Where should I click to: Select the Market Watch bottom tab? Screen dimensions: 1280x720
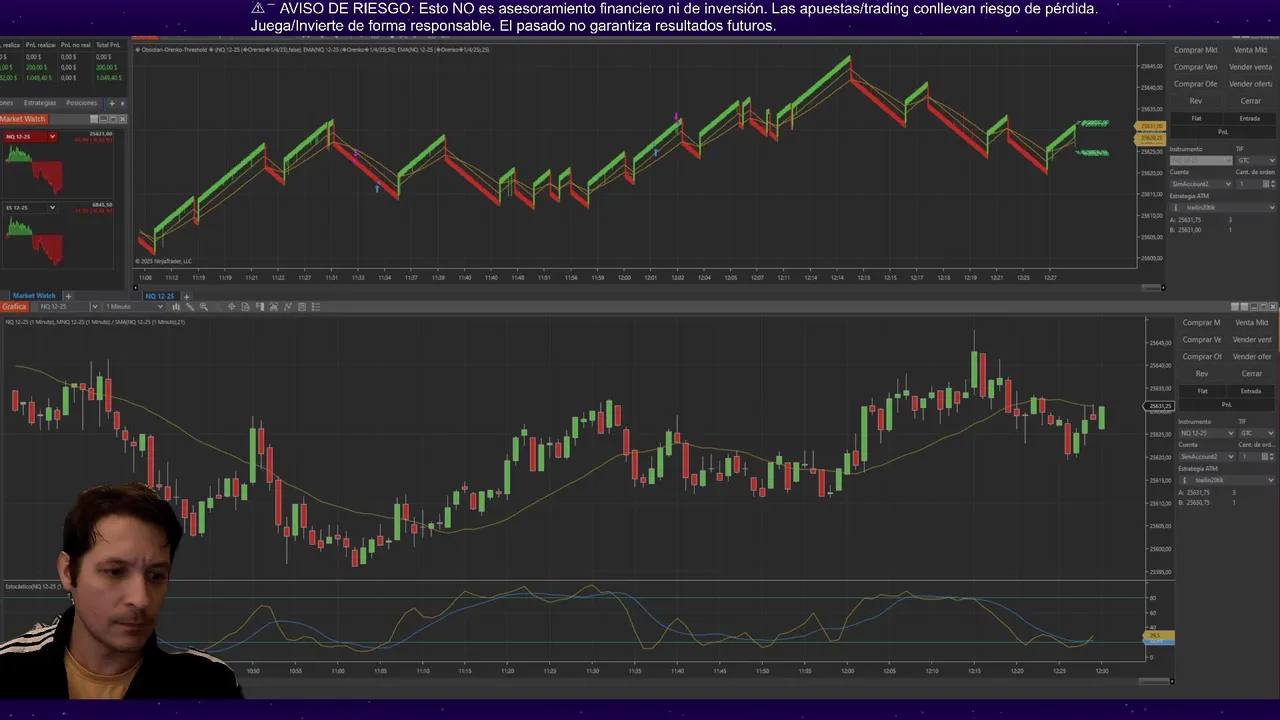[x=34, y=296]
